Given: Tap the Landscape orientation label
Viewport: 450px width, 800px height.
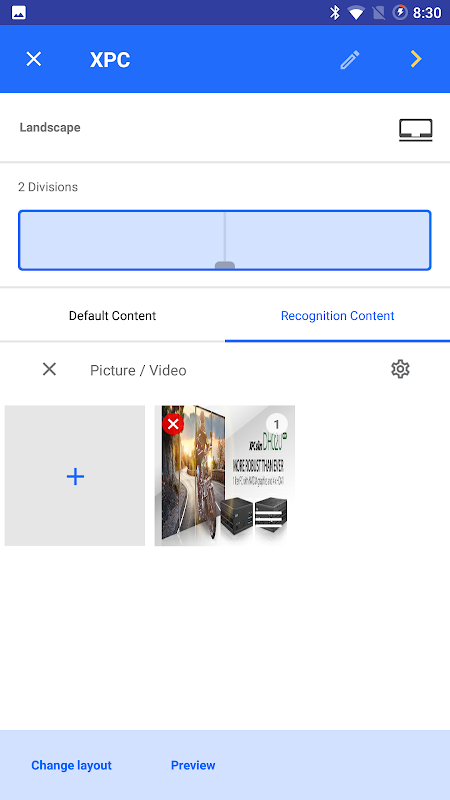Looking at the screenshot, I should (x=50, y=128).
